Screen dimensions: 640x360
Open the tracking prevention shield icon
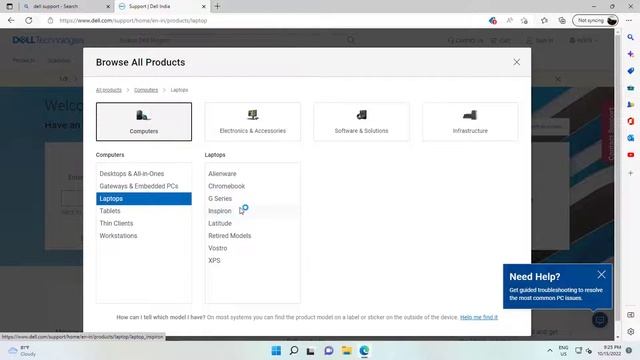493,20
